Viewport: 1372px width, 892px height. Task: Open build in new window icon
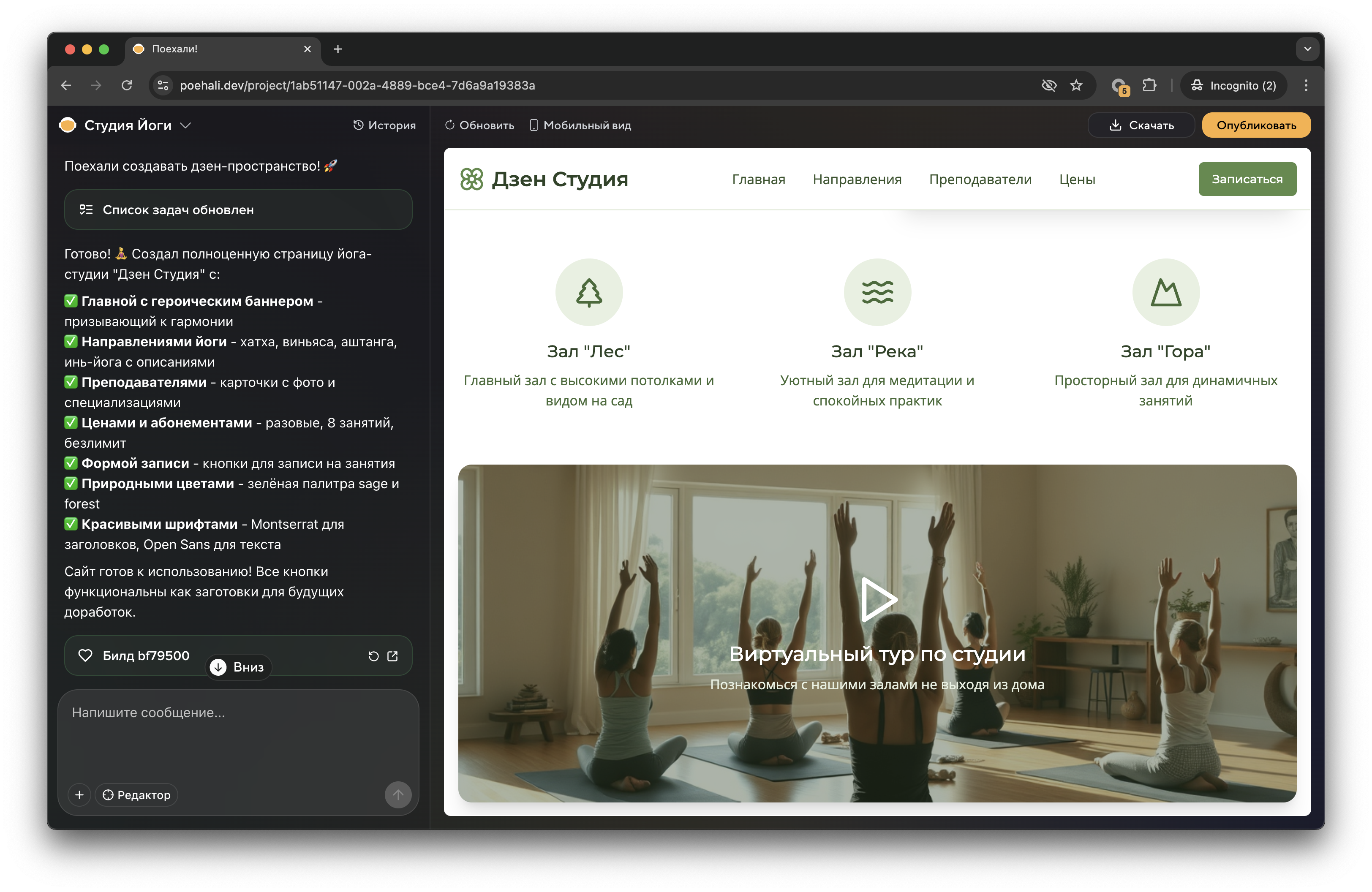392,656
